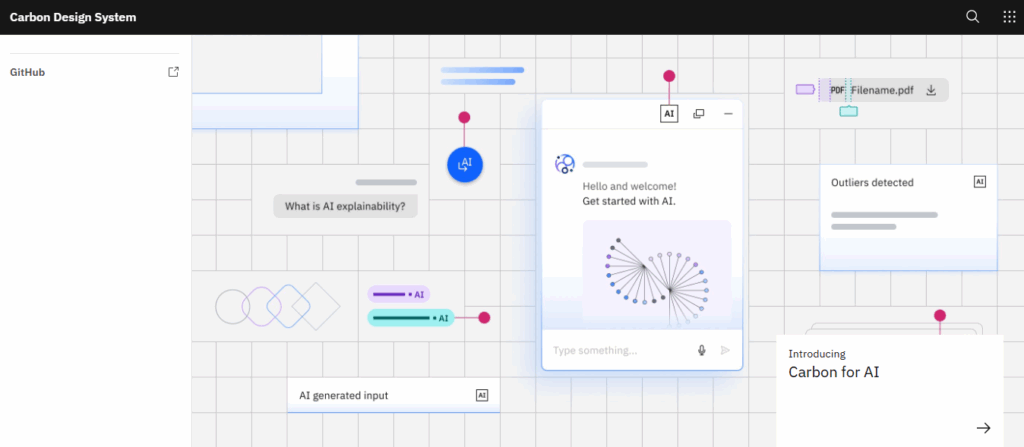Click the Type something chat input field
The height and width of the screenshot is (447, 1024).
point(620,350)
